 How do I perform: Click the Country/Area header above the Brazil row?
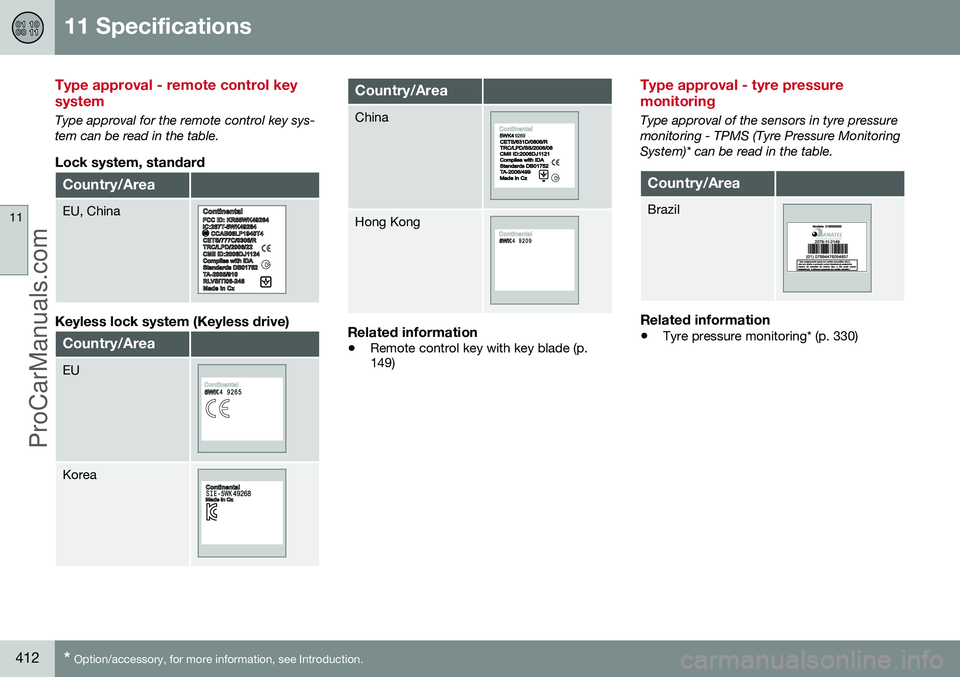(x=707, y=184)
